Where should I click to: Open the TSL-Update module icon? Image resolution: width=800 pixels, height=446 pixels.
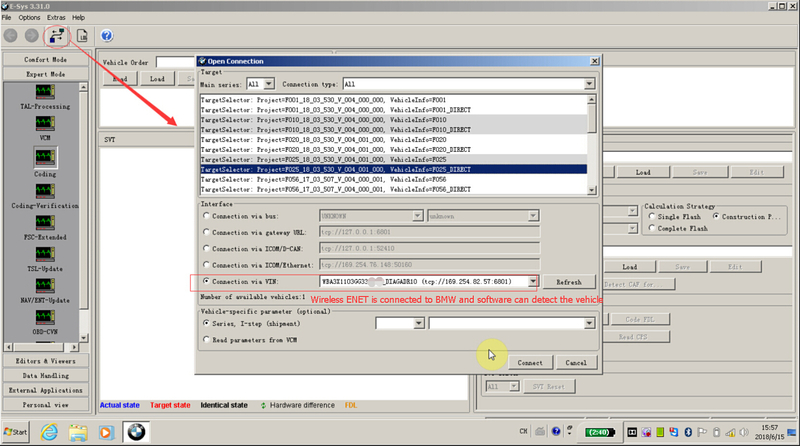click(x=45, y=254)
